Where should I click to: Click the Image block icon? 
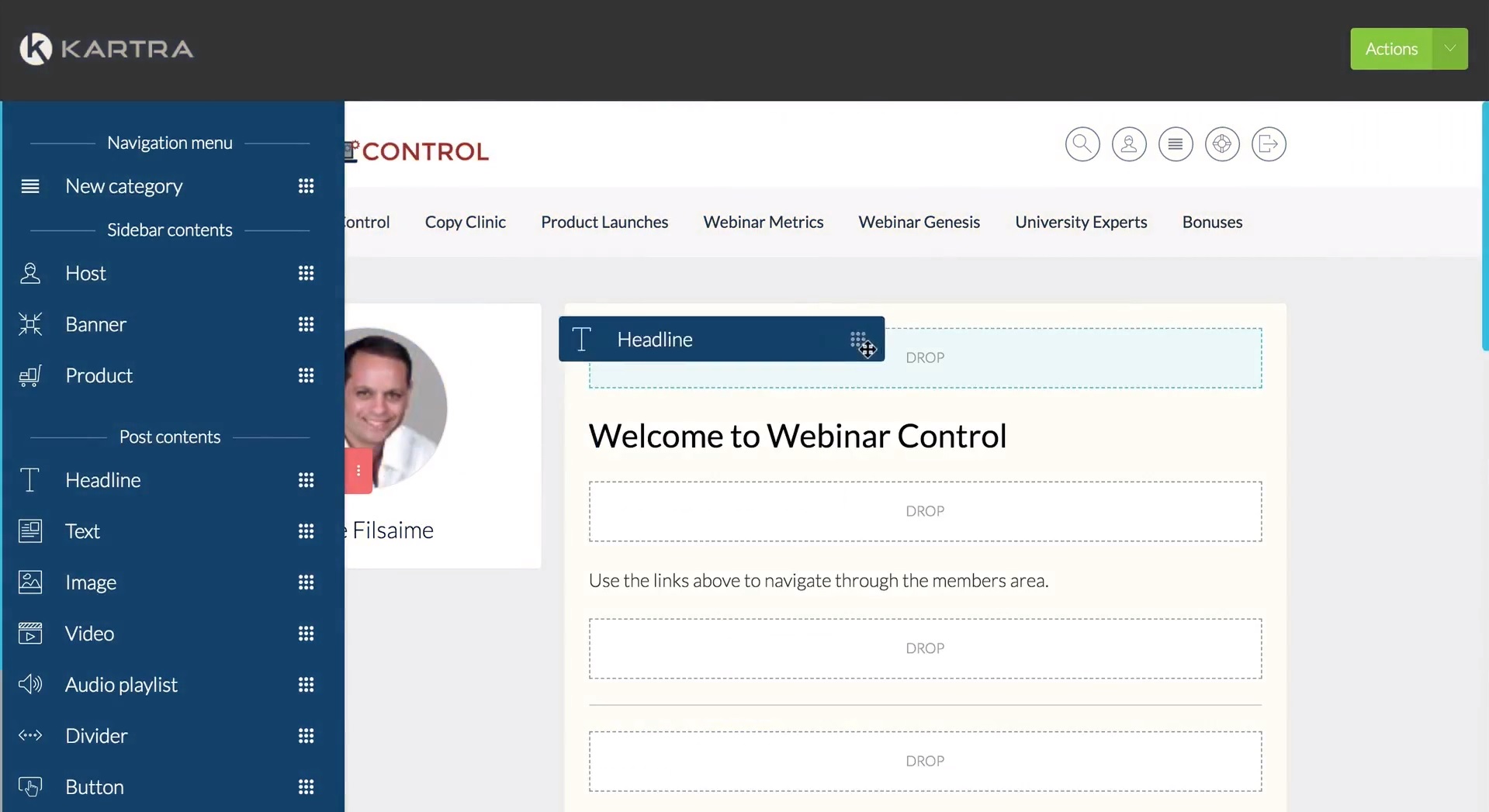tap(30, 582)
